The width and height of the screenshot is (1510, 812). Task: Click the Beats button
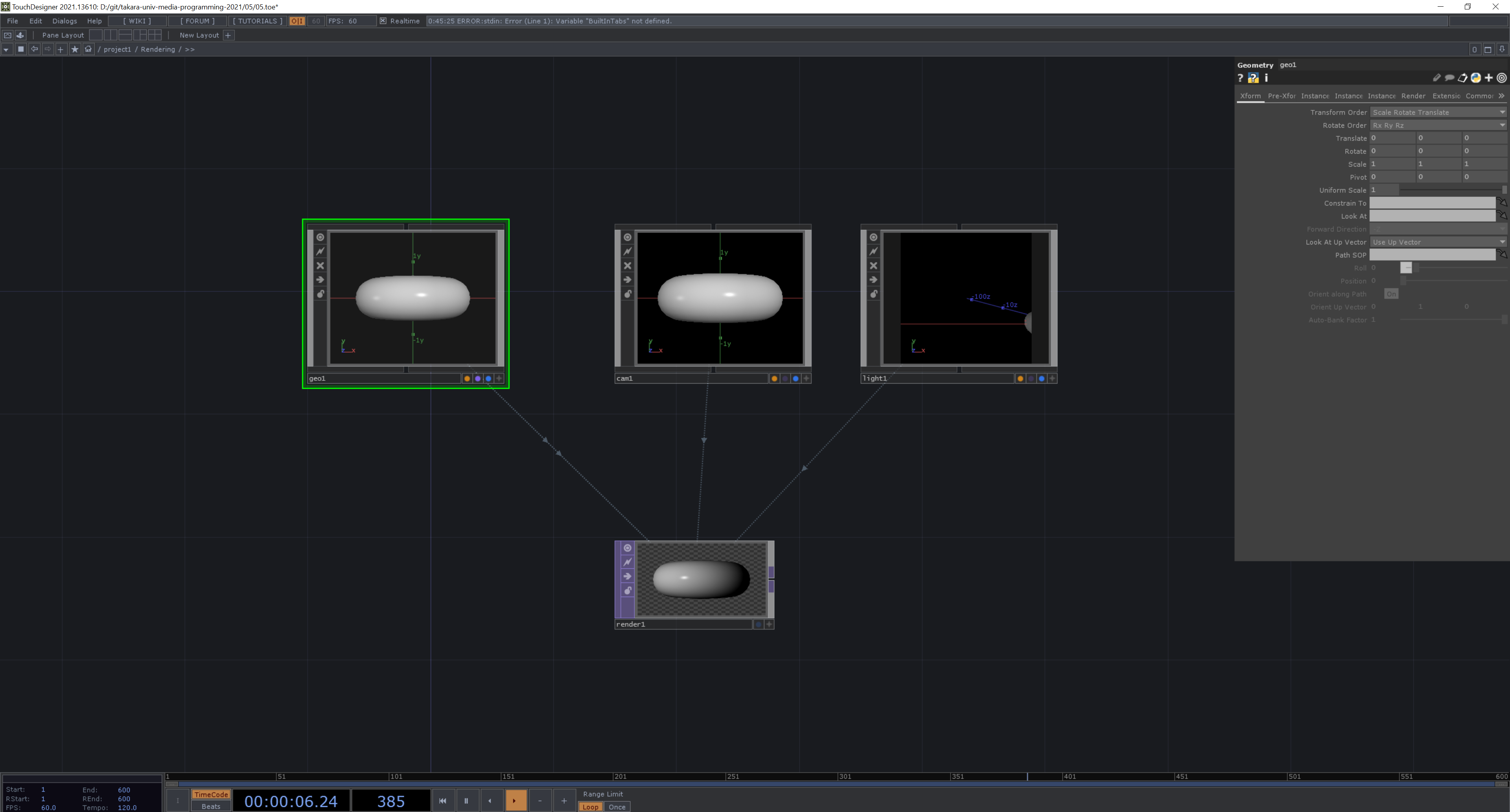click(211, 807)
